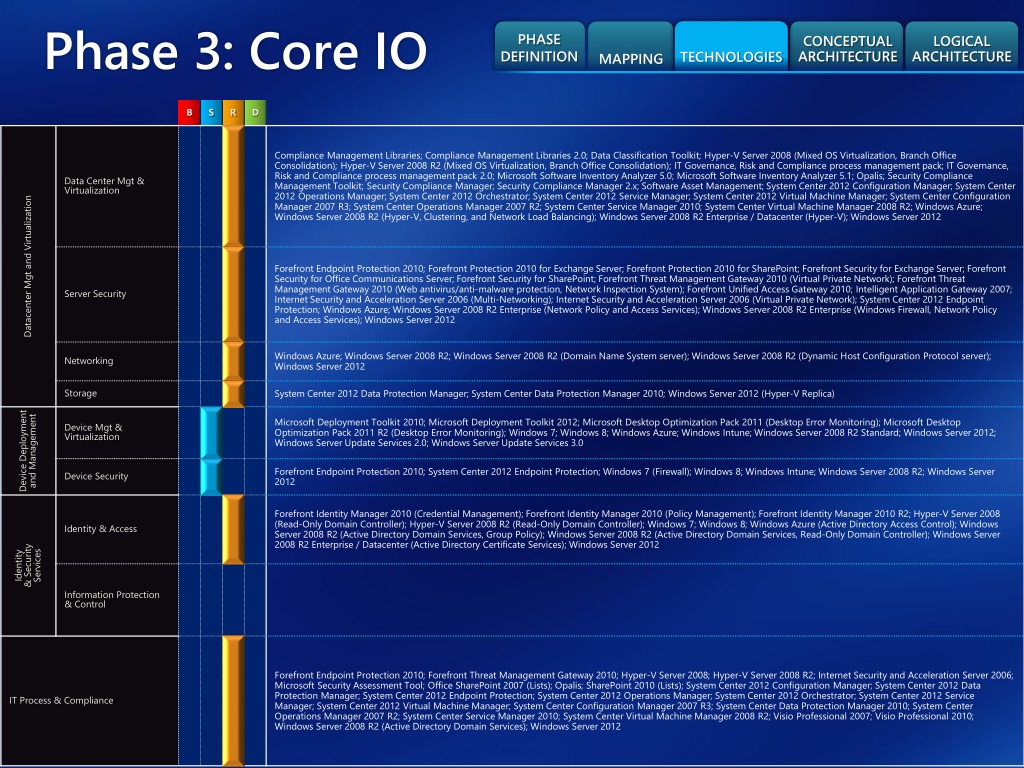
Task: Click the Microsoft Security Assessment Tool paragraph
Action: pos(643,701)
